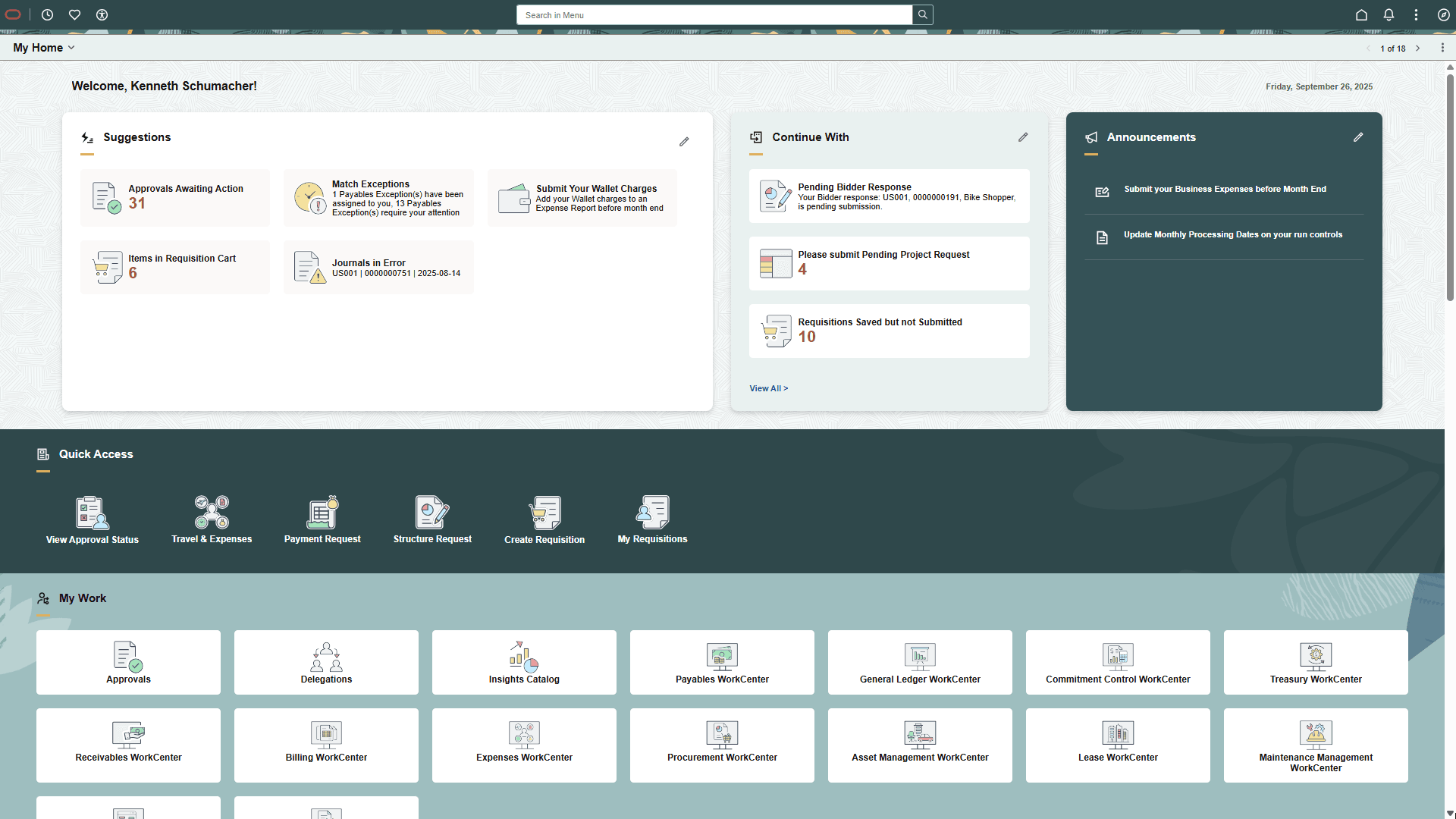Edit Announcements with the pencil icon
The width and height of the screenshot is (1456, 819).
[x=1357, y=137]
